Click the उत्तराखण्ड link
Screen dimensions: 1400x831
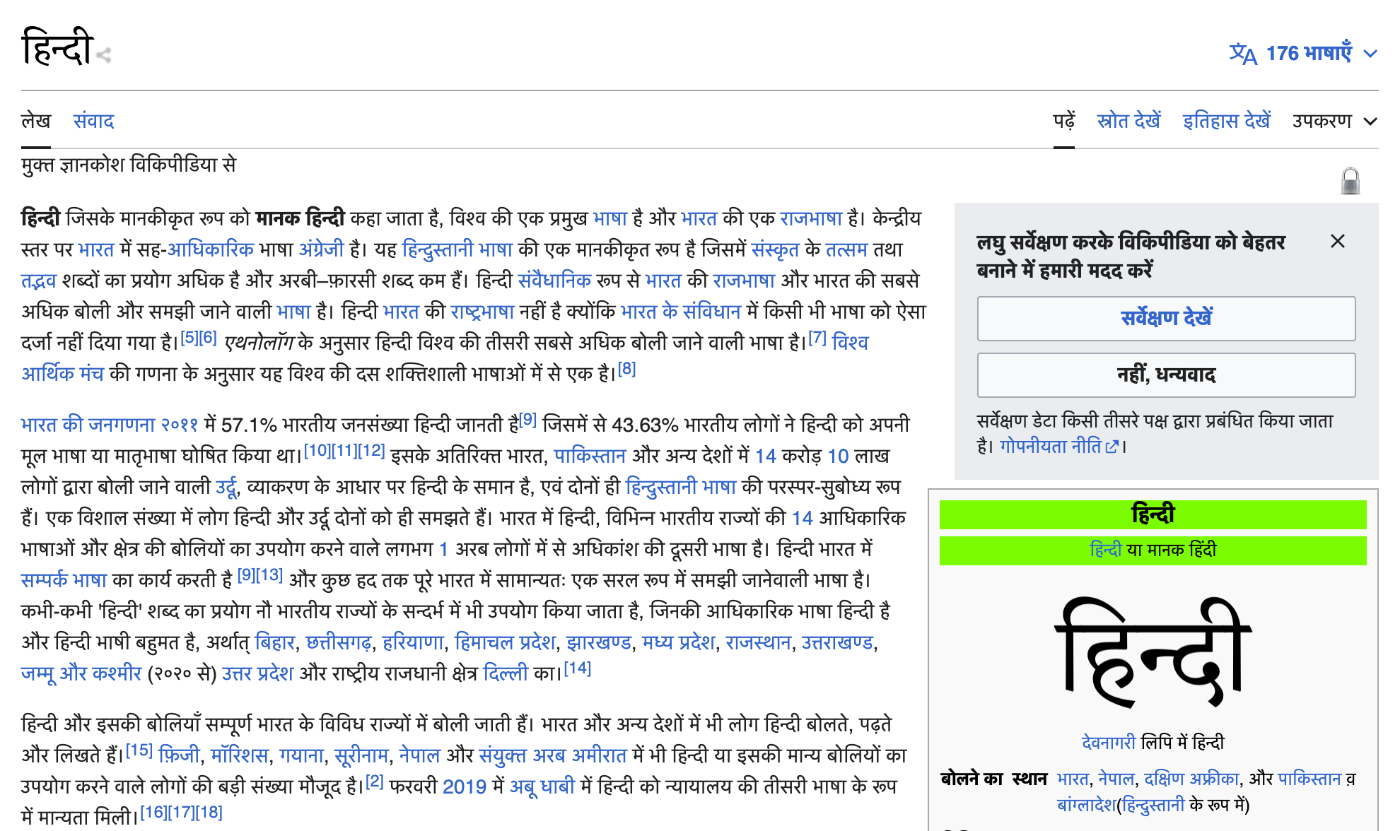(837, 641)
